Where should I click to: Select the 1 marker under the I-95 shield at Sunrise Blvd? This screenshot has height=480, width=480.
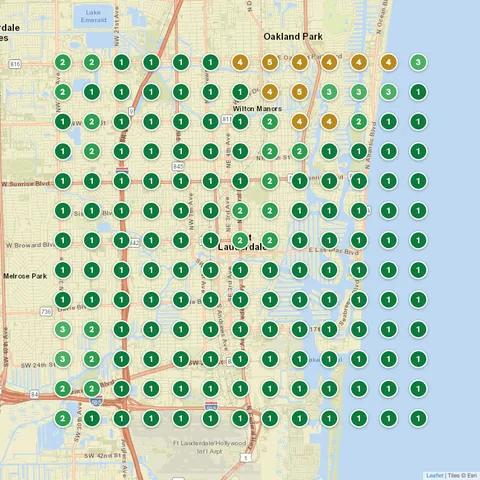tap(122, 181)
